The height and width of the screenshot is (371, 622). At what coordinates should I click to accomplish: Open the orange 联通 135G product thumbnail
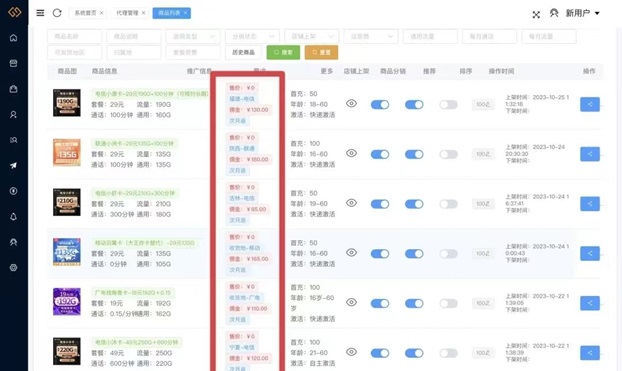tap(67, 152)
